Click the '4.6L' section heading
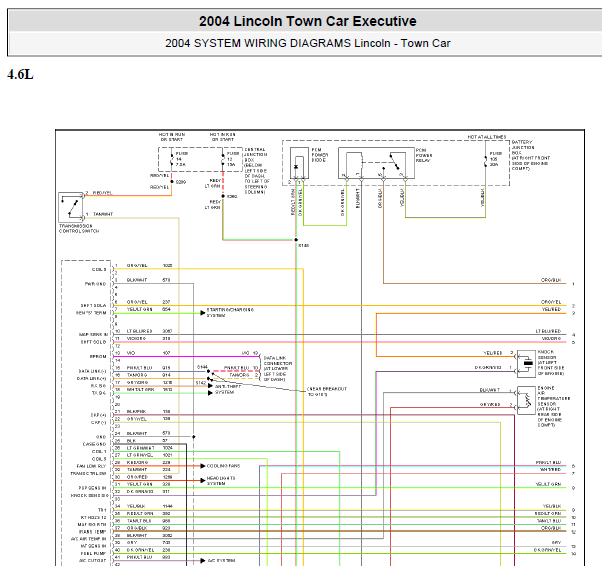Screen dimensions: 602x566 coord(20,74)
